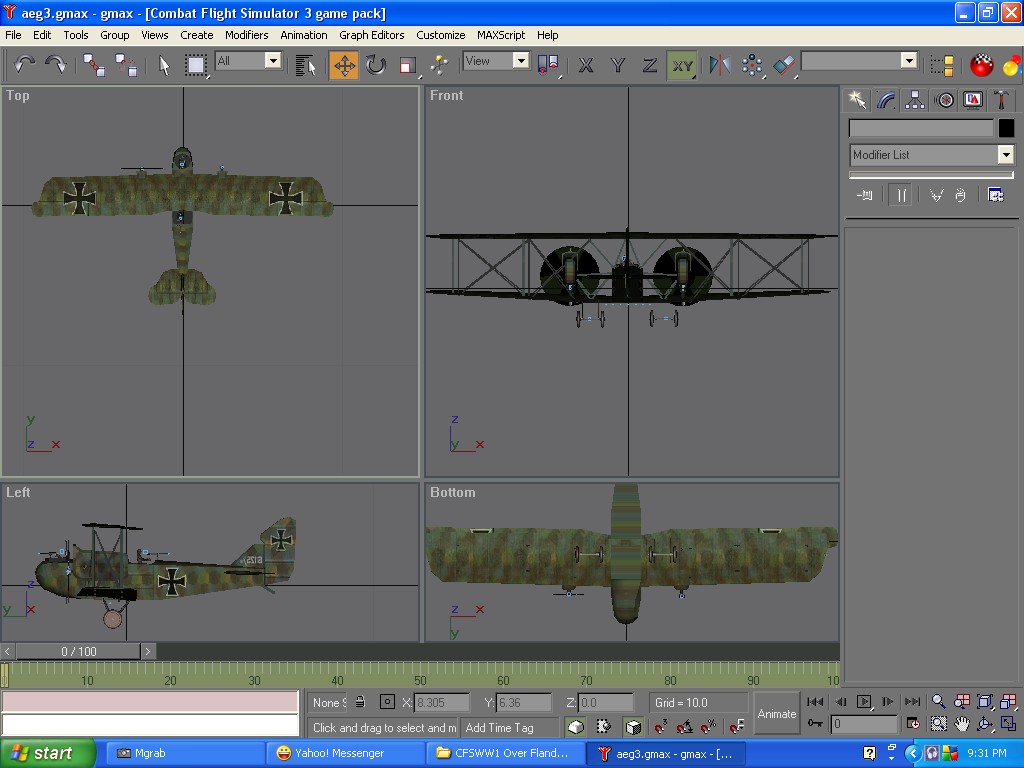Activate the Unlink Selection tool
The height and width of the screenshot is (768, 1024).
coord(126,65)
